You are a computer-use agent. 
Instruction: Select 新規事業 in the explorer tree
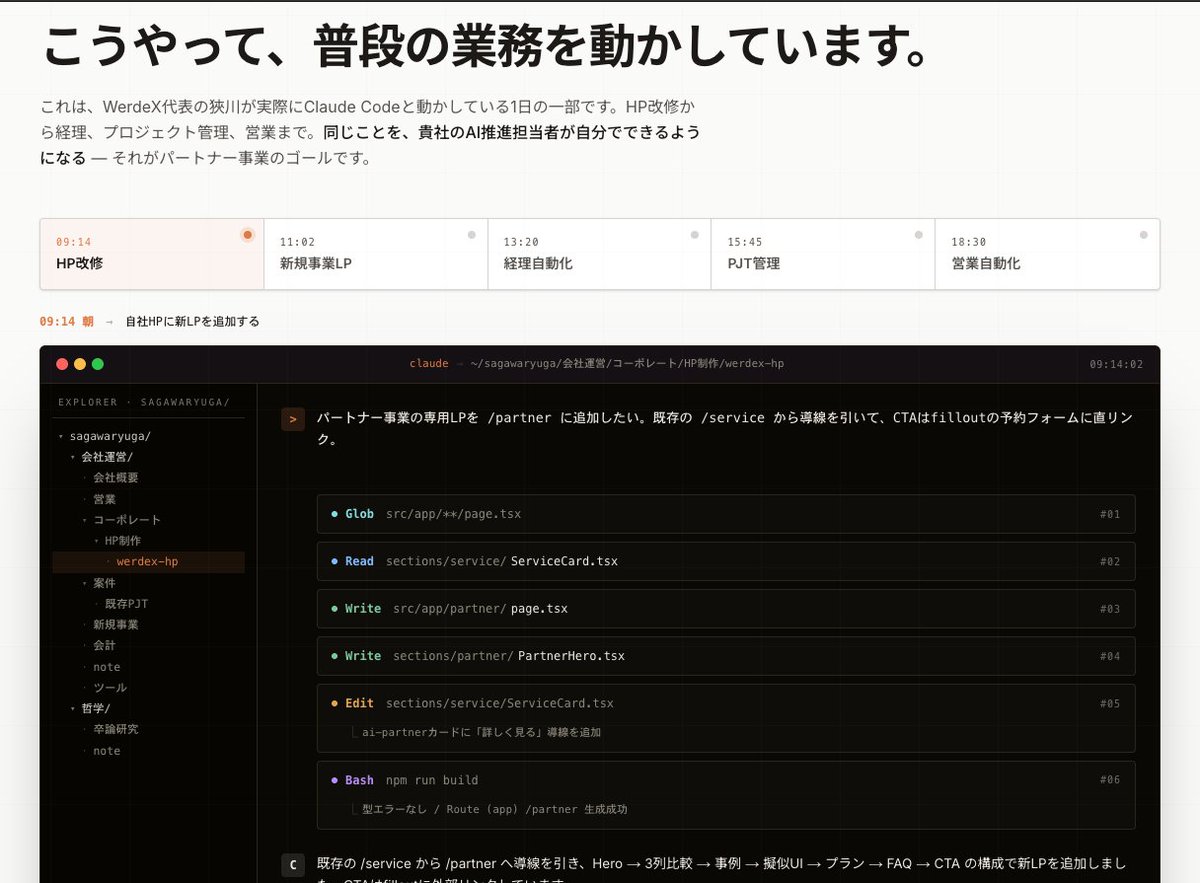(116, 624)
